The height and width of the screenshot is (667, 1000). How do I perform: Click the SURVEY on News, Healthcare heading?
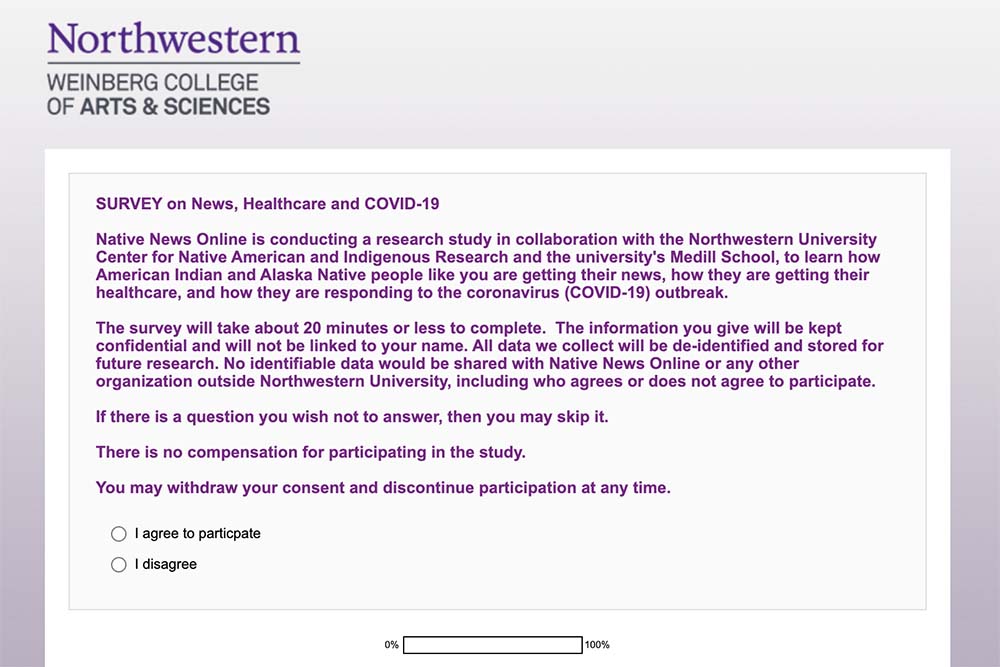[267, 204]
